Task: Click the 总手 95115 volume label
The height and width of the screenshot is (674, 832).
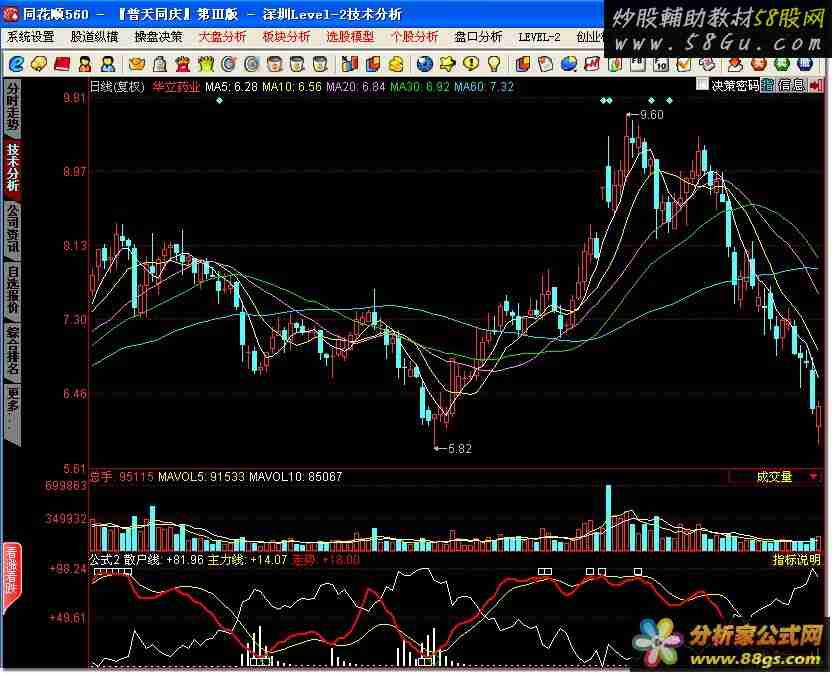Action: 122,477
